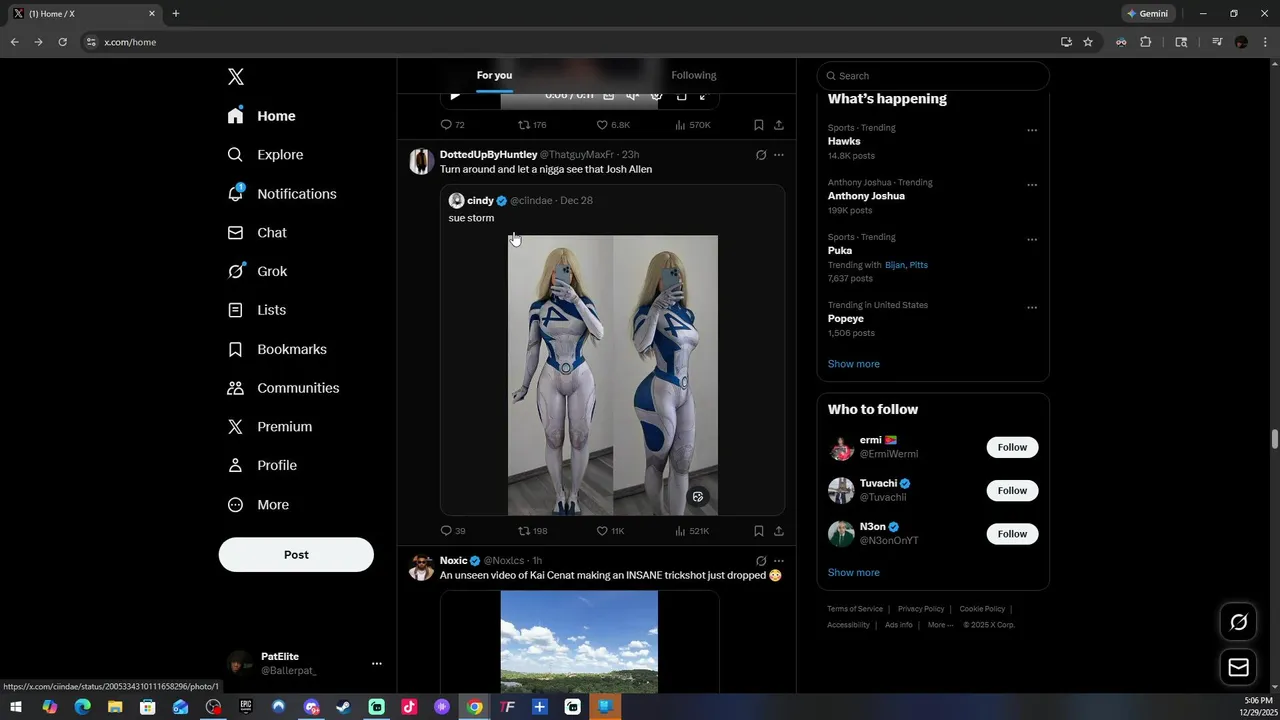Open Bookmarks from the sidebar
The height and width of the screenshot is (720, 1280).
(x=278, y=349)
